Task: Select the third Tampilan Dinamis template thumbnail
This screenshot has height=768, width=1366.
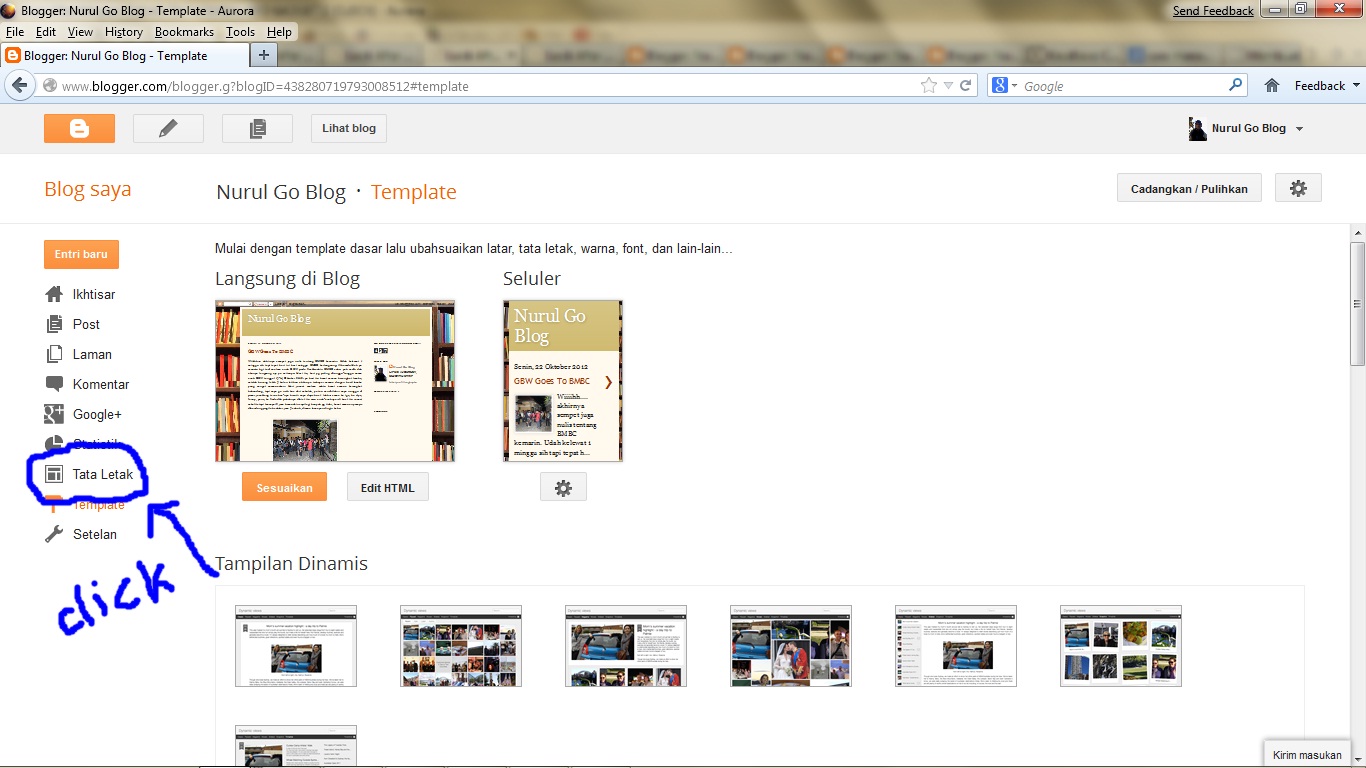Action: pyautogui.click(x=626, y=645)
